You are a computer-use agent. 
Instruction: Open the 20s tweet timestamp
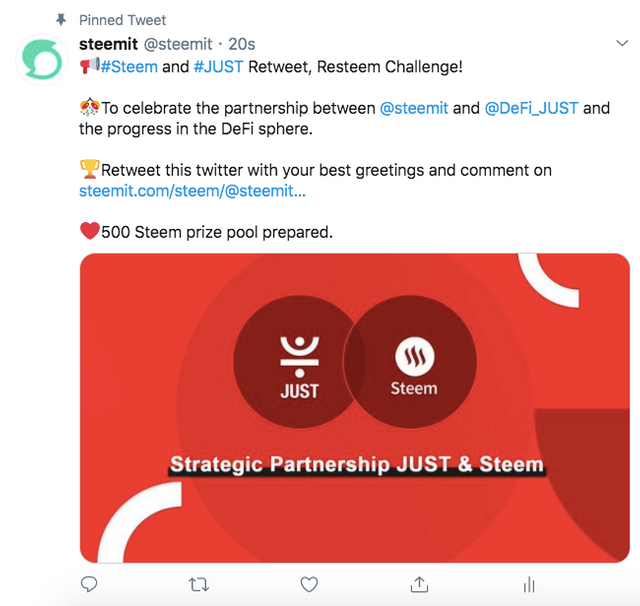click(242, 44)
